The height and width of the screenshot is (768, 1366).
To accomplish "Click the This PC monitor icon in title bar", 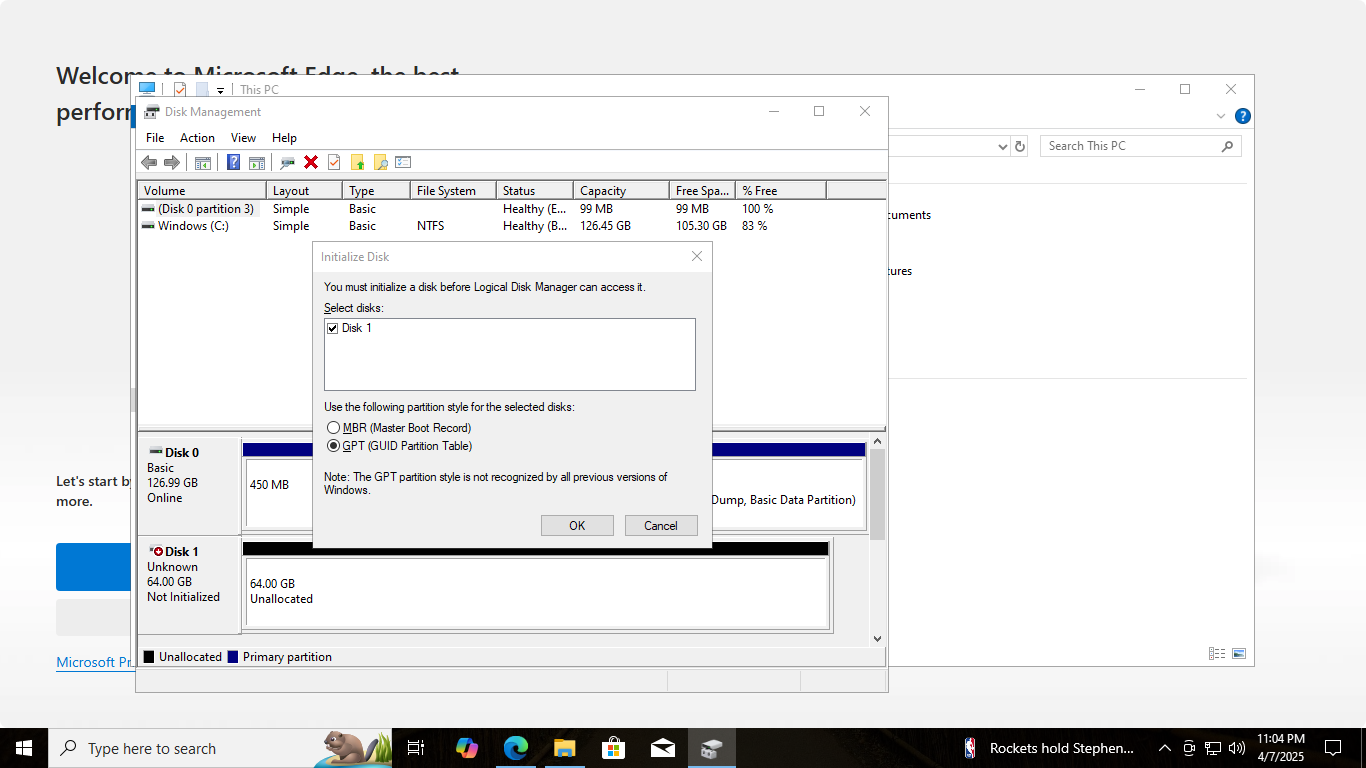I will pyautogui.click(x=147, y=89).
